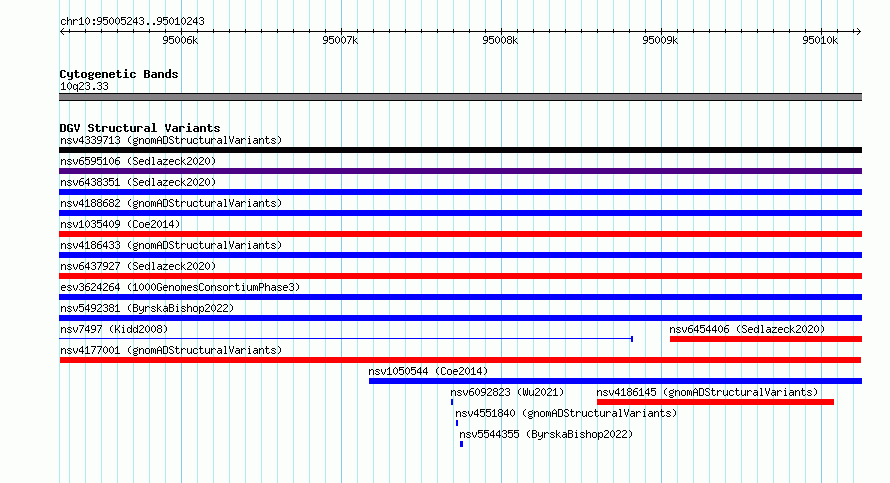
Task: Click the red bar under nsv6454406
Action: pyautogui.click(x=766, y=339)
